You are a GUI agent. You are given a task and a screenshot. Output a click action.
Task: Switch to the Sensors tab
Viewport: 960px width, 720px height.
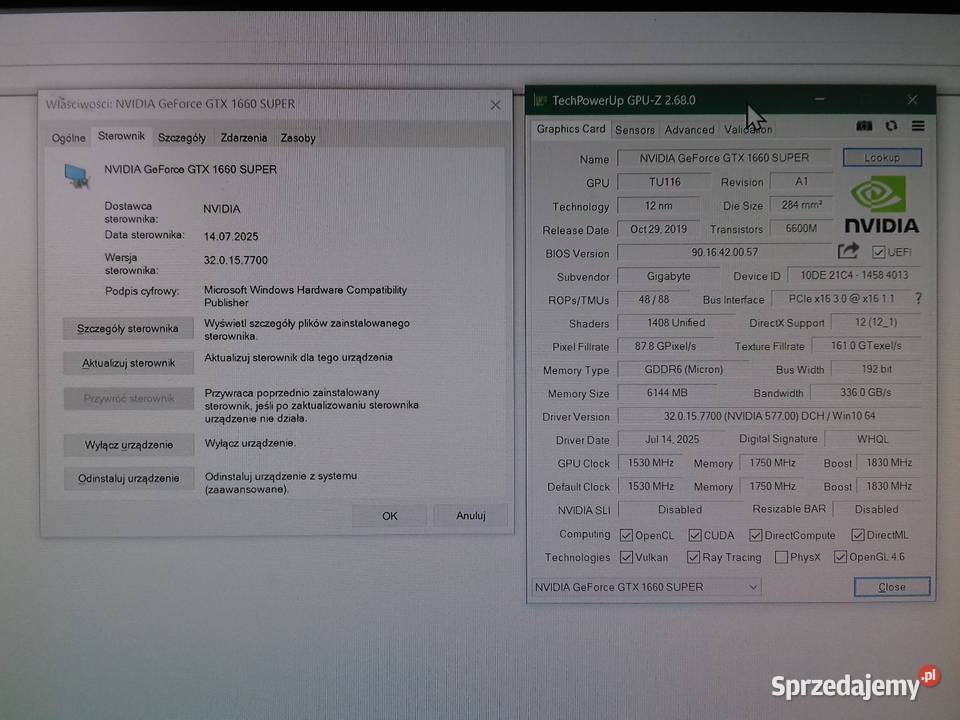pos(635,130)
